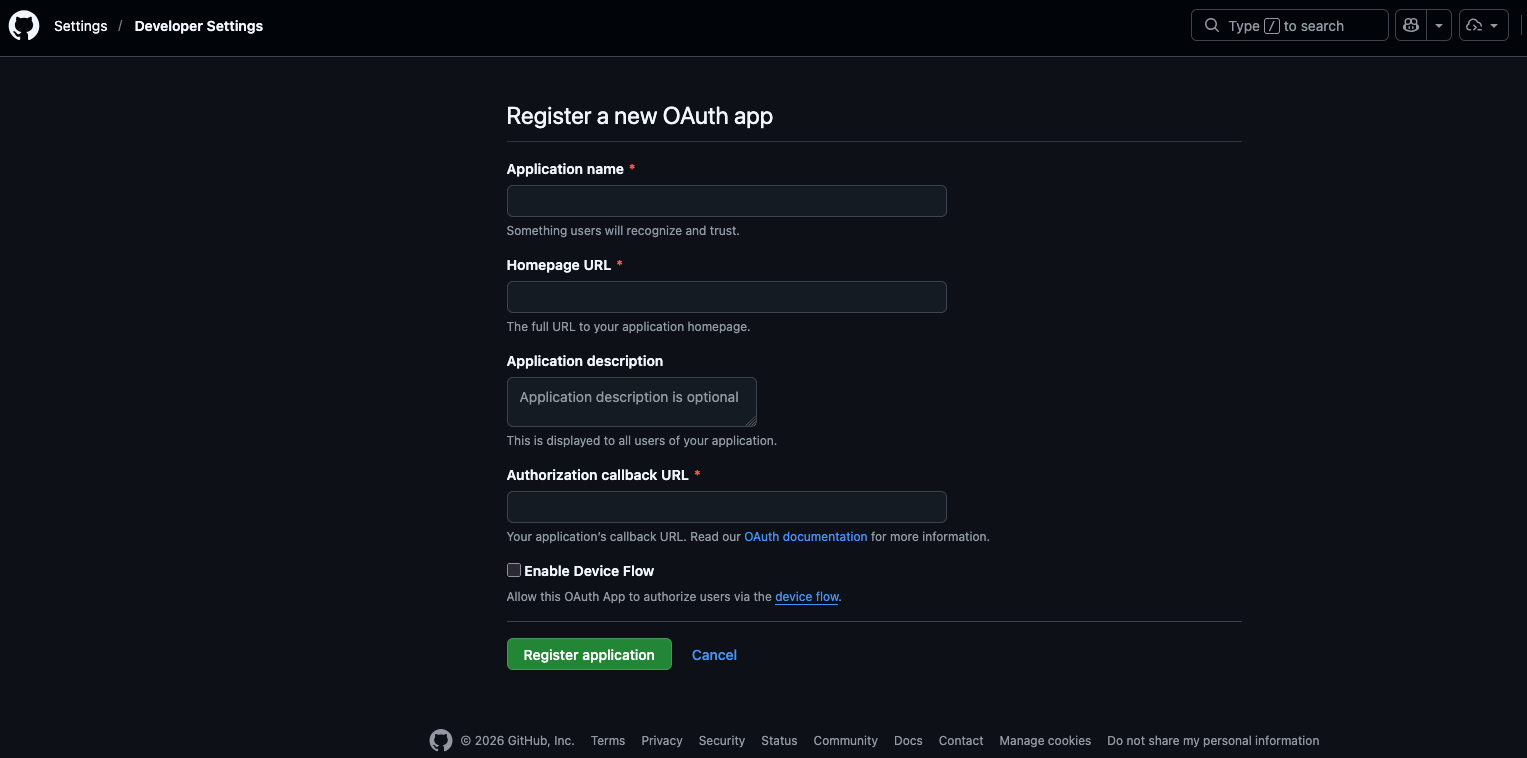Click the 'Homepage URL' label
The image size is (1527, 758).
559,265
